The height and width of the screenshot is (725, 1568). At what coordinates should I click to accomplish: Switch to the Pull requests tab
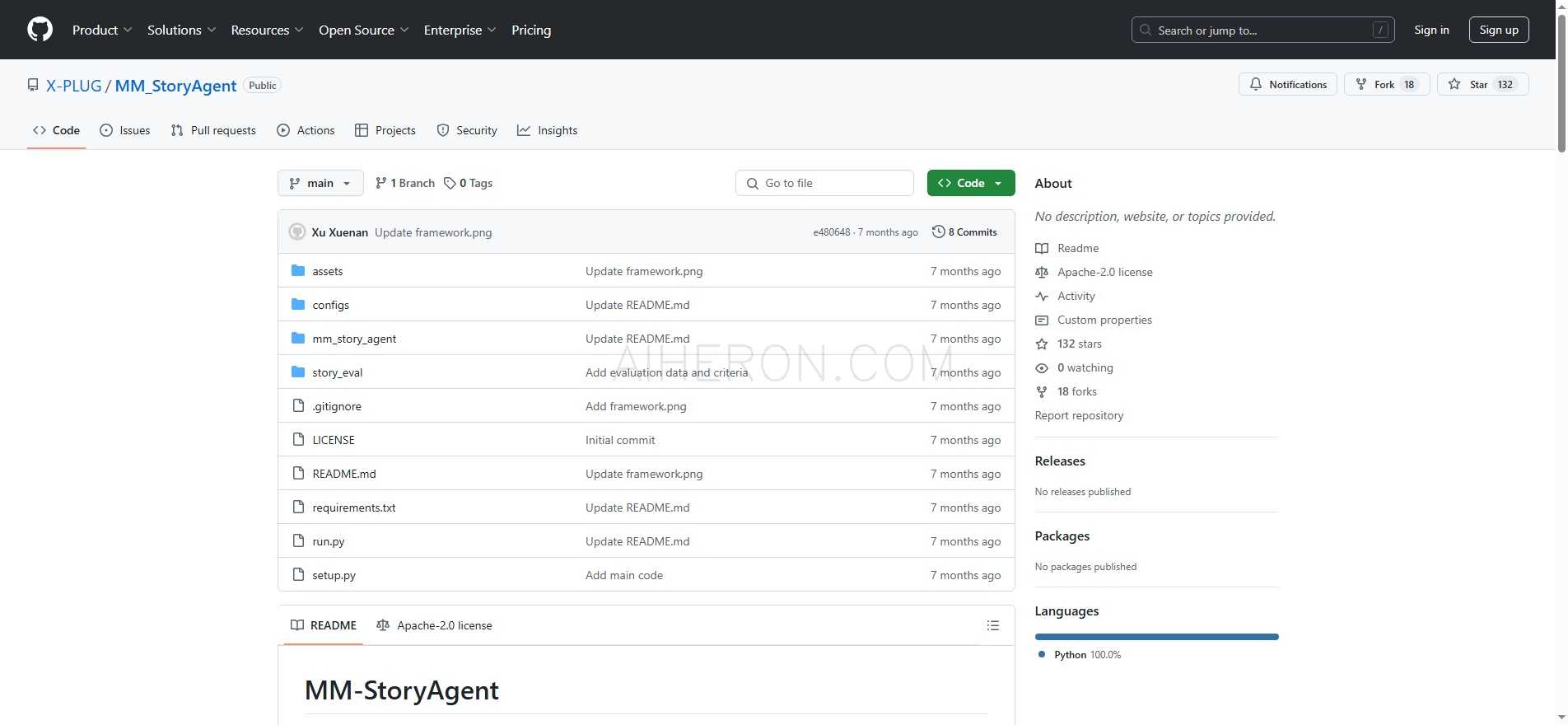pyautogui.click(x=213, y=130)
